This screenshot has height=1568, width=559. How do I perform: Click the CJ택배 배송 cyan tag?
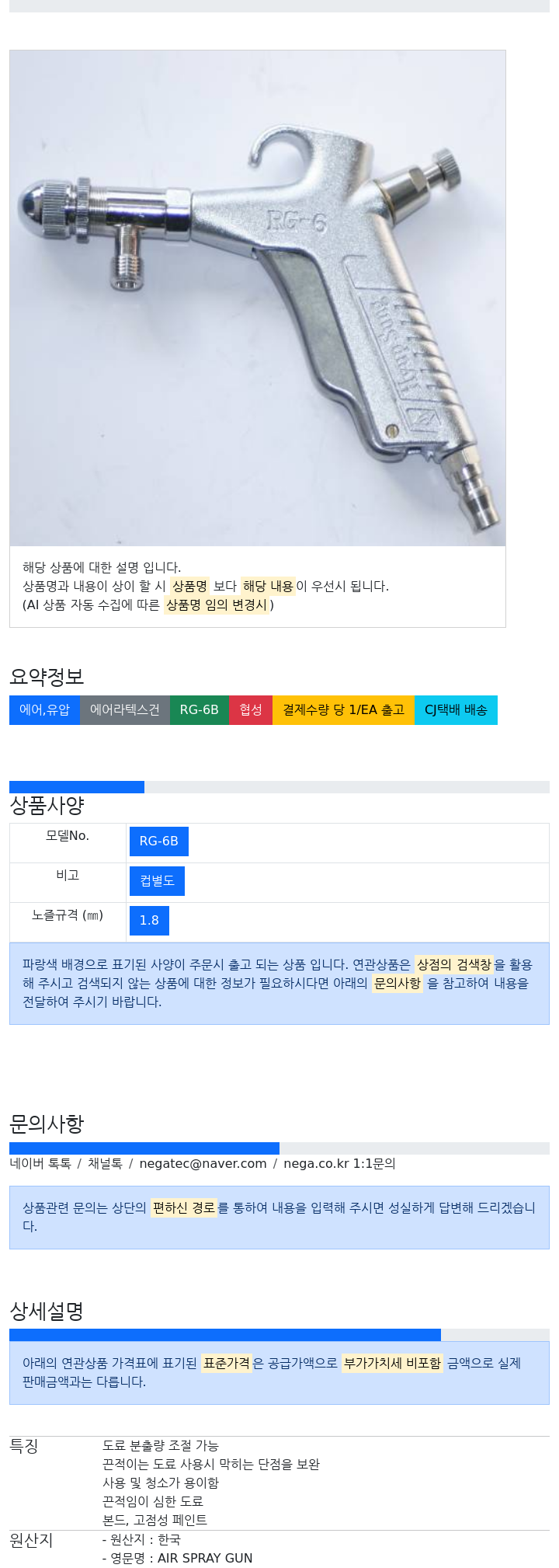tap(456, 710)
